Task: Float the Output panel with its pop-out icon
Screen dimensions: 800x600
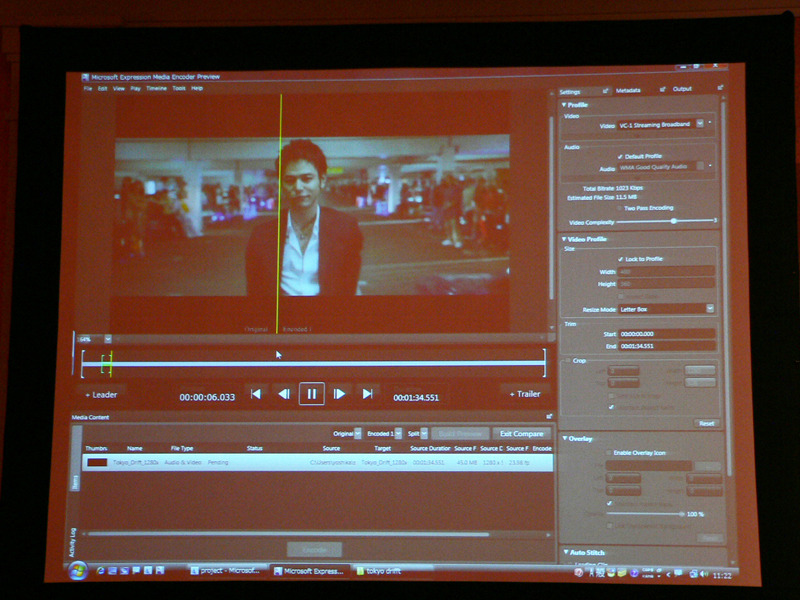Action: [x=720, y=88]
